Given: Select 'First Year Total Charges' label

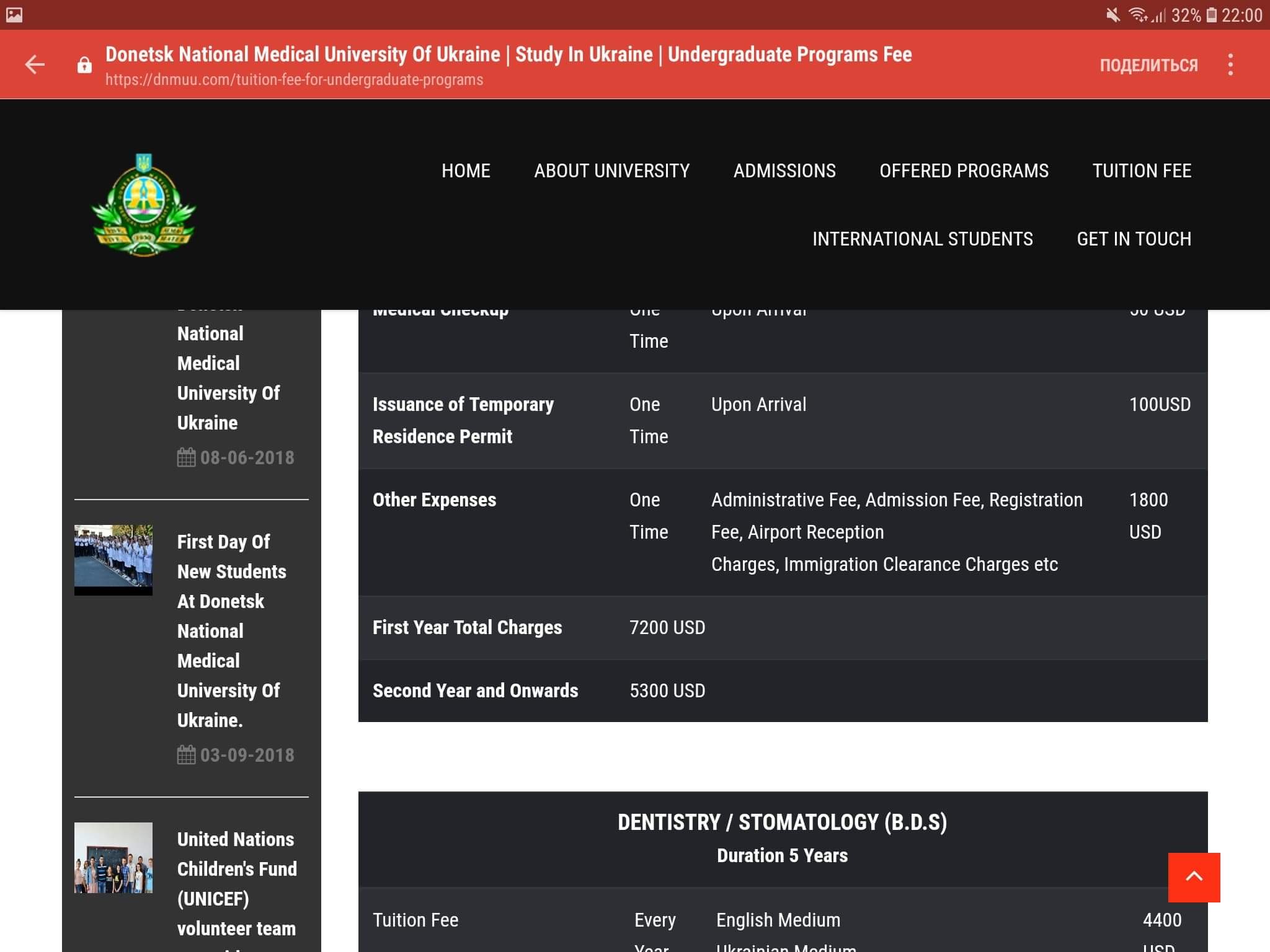Looking at the screenshot, I should 467,627.
